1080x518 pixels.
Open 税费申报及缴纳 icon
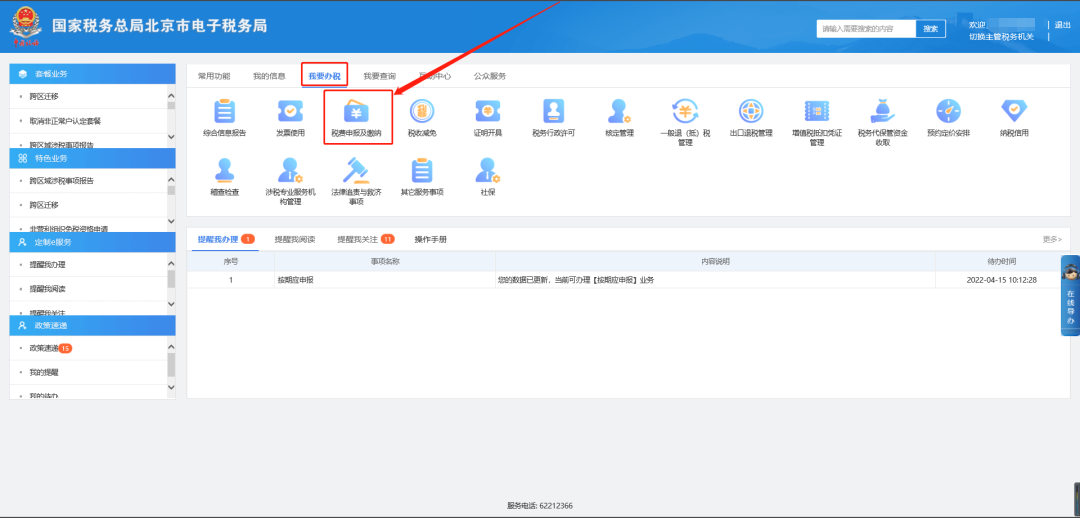coord(357,112)
